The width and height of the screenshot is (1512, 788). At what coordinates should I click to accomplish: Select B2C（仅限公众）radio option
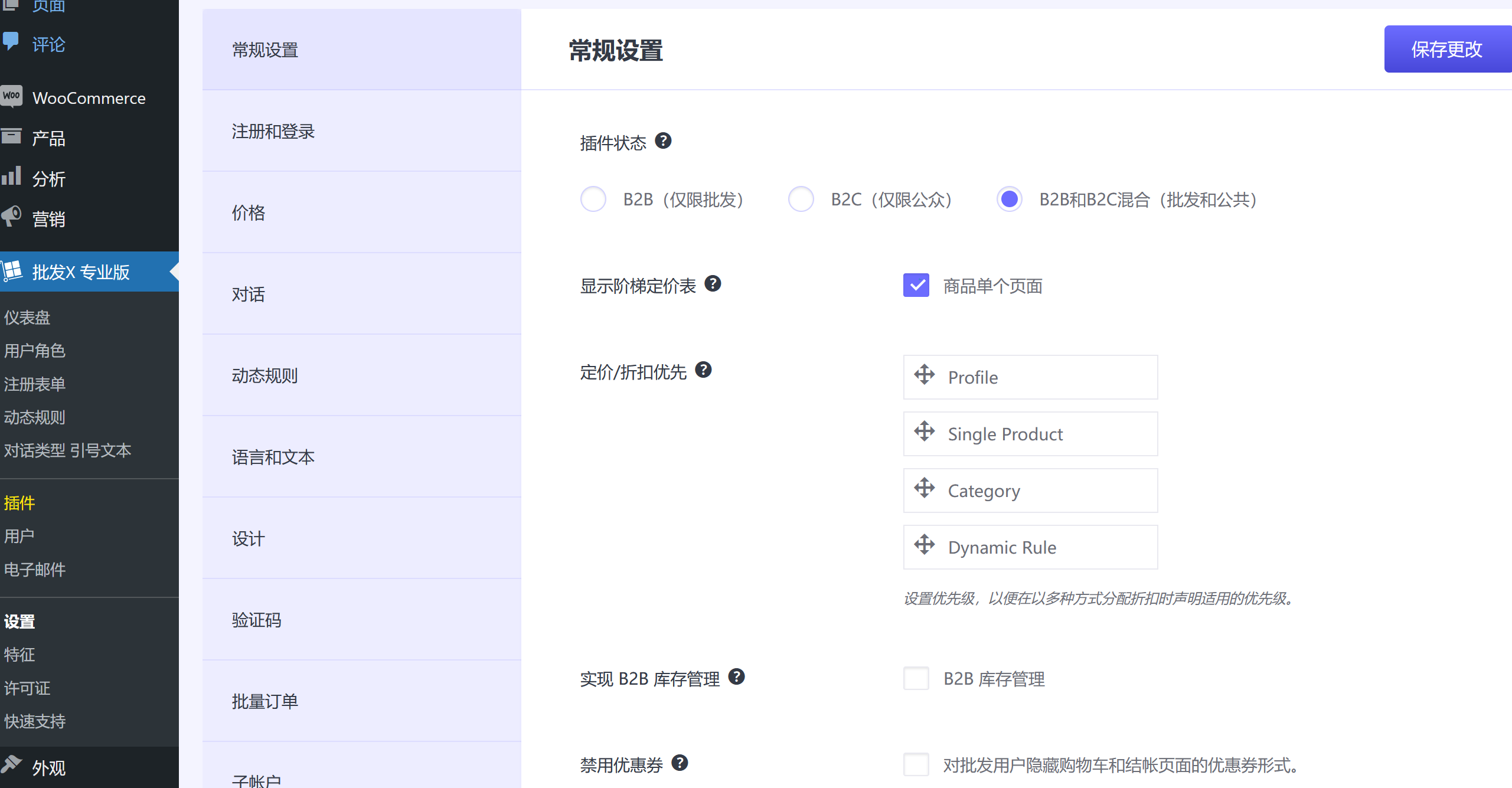pos(801,200)
